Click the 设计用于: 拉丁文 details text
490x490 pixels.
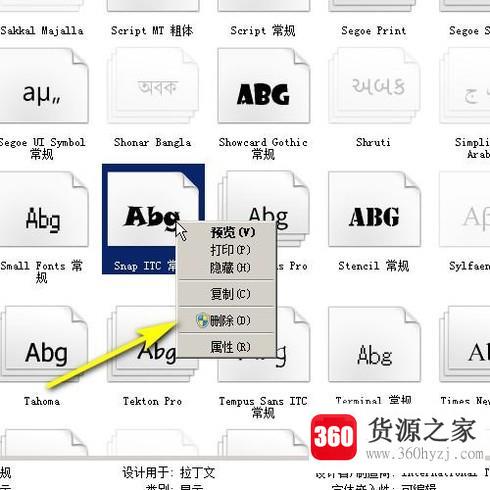(x=169, y=473)
